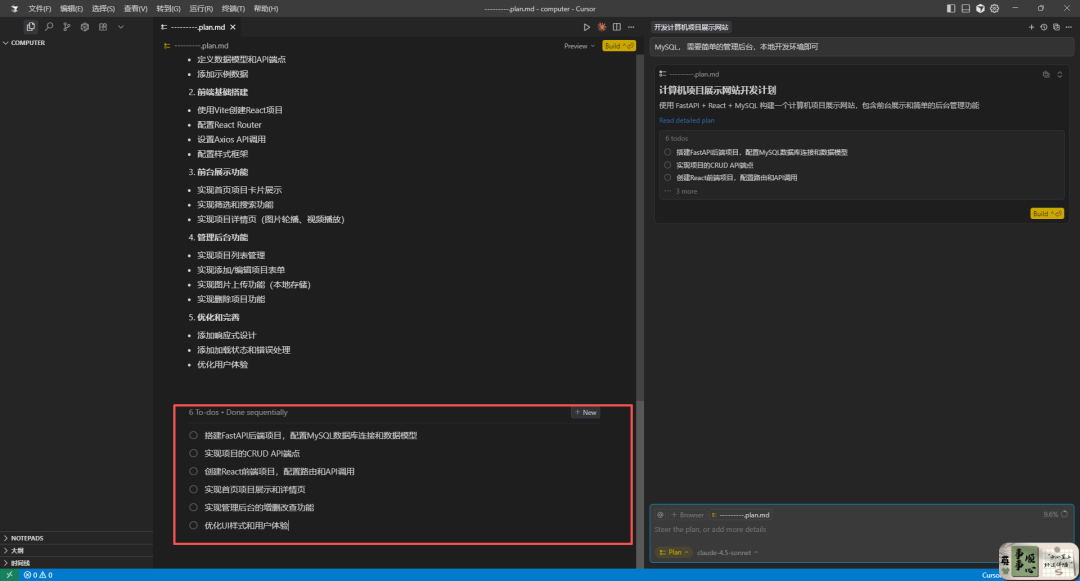The height and width of the screenshot is (581, 1080).
Task: Open the 运行(R) menu
Action: [200, 8]
